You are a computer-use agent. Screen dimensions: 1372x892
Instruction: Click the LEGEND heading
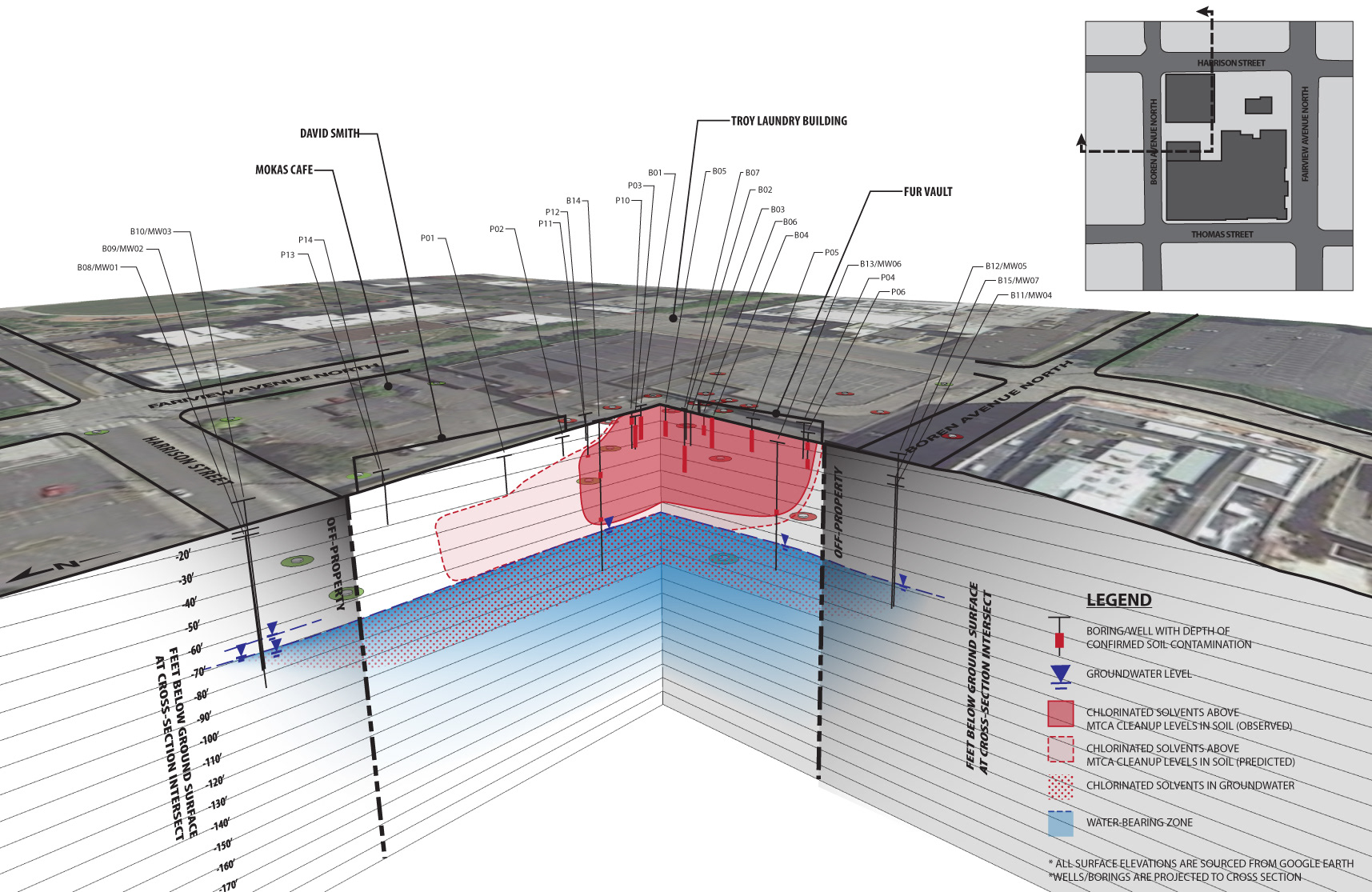coord(1119,600)
